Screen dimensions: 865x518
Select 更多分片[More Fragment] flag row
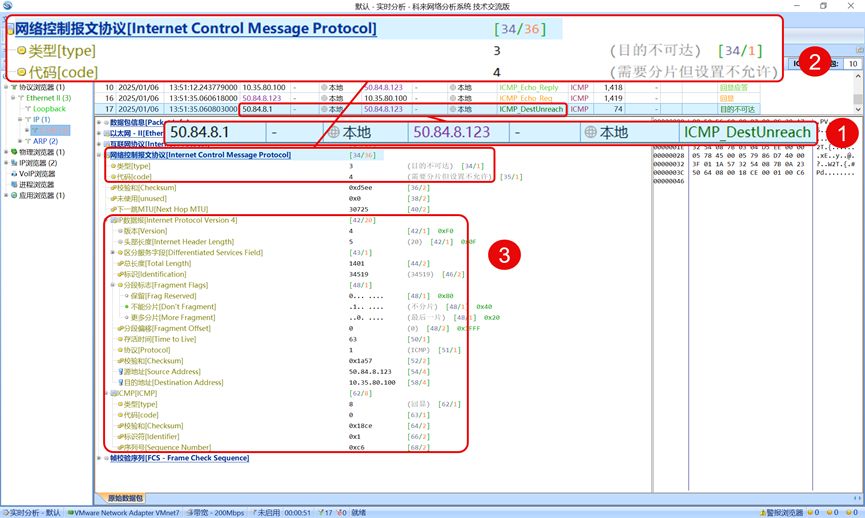[x=169, y=318]
